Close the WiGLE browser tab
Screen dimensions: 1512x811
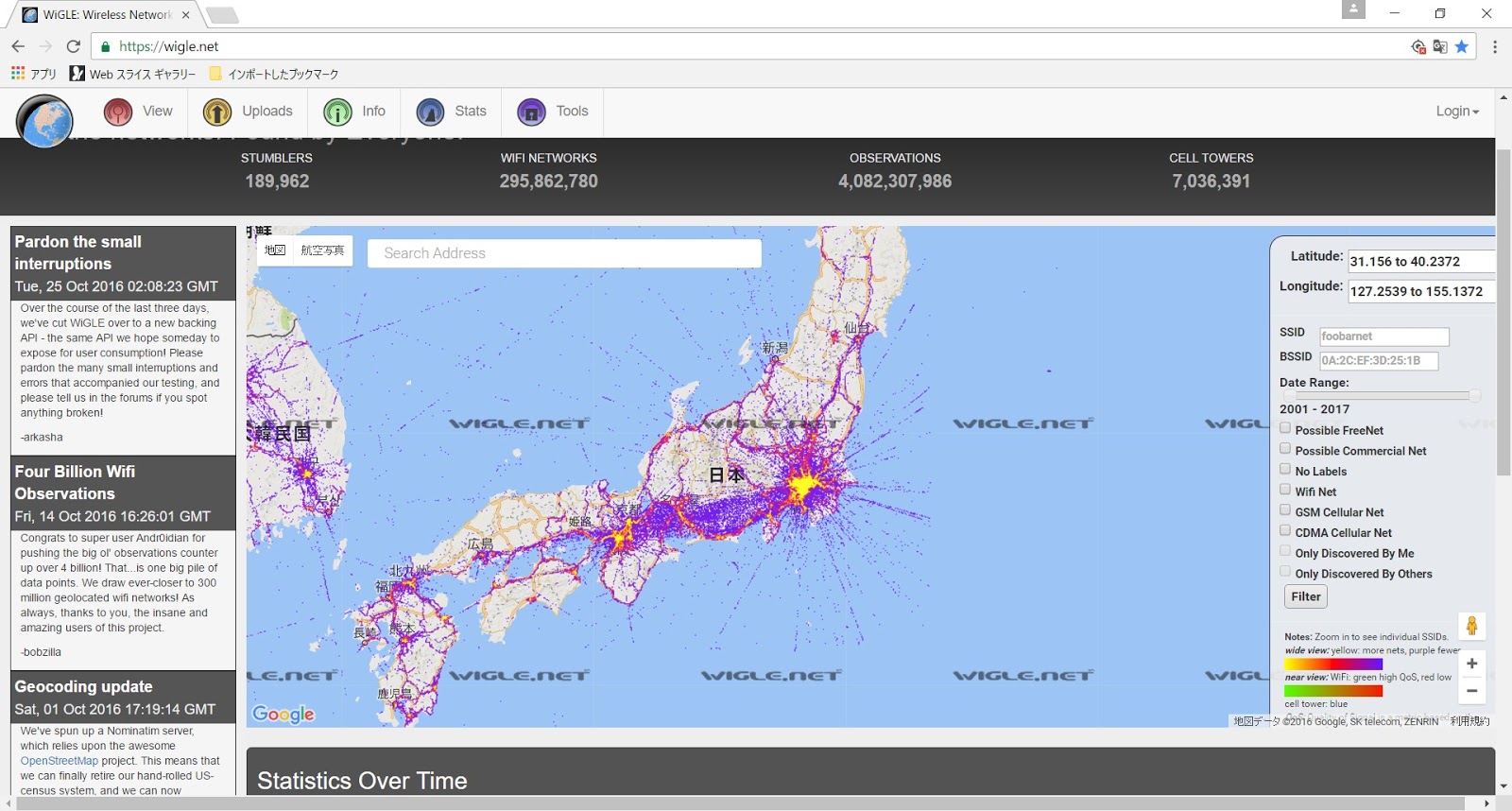pos(186,14)
